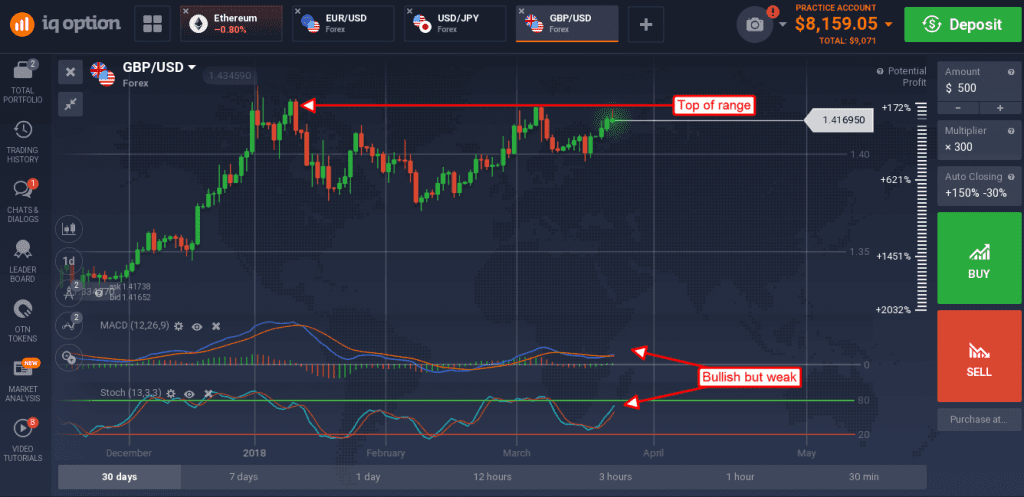
Task: Select the 7 days time range
Action: 244,477
